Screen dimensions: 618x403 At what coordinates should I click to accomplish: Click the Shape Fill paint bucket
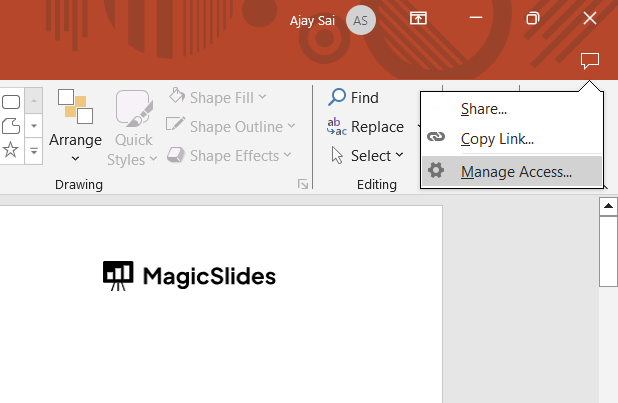177,97
